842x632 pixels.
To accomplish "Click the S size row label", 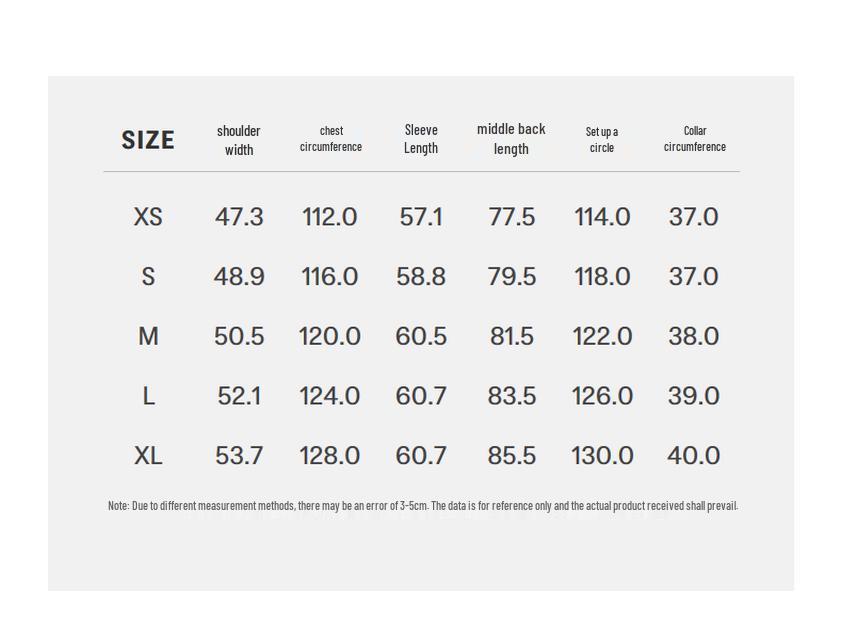I will [148, 277].
